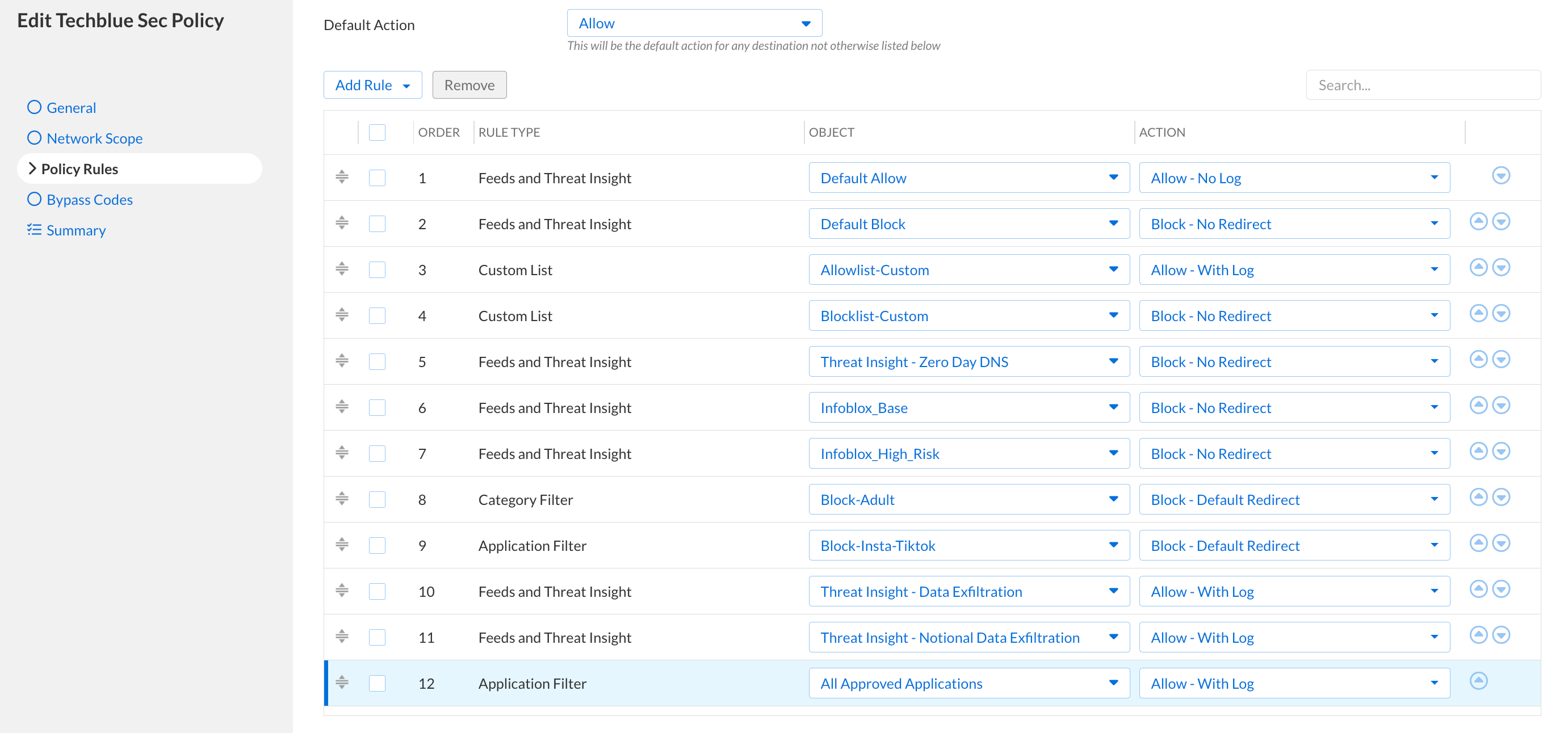Viewport: 1568px width, 733px height.
Task: Move Block-Adult rule down one position
Action: pos(1500,497)
